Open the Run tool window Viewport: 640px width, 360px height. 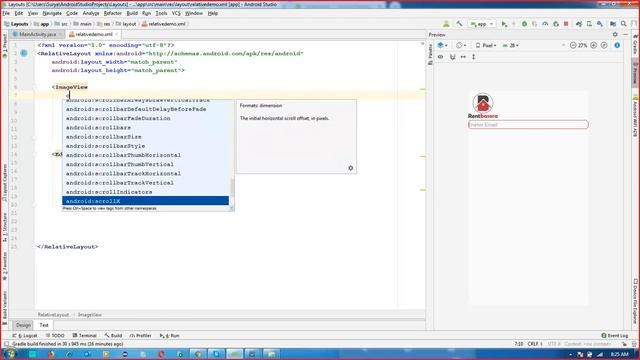tap(170, 336)
